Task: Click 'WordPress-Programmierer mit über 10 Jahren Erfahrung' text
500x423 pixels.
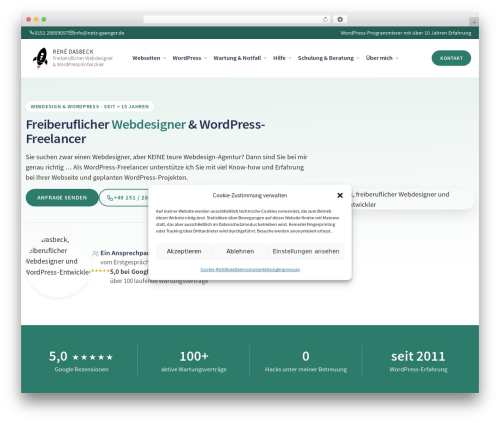Action: click(406, 33)
